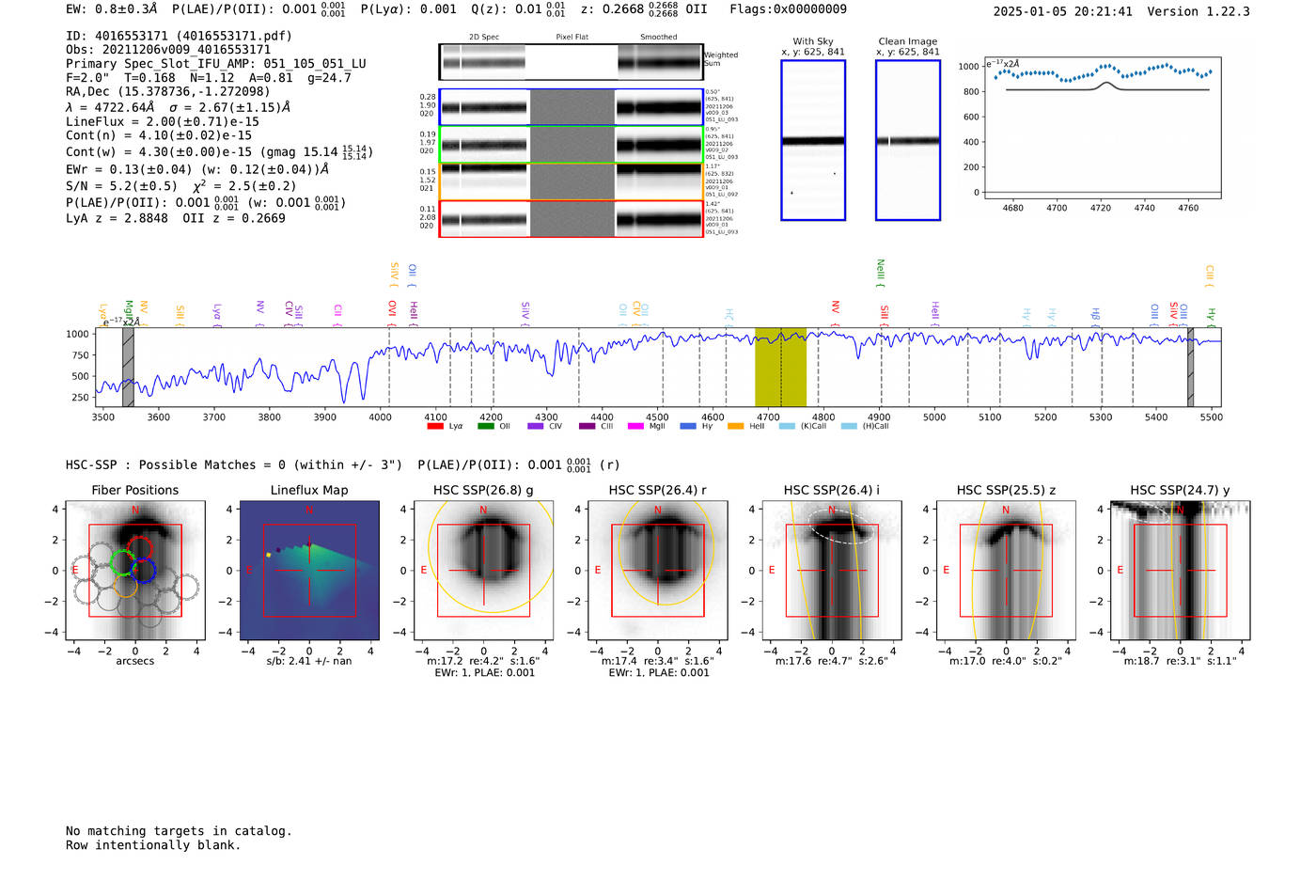Screen dimensions: 1316x896
Task: Select the Lineflux Map panel
Action: pyautogui.click(x=309, y=571)
